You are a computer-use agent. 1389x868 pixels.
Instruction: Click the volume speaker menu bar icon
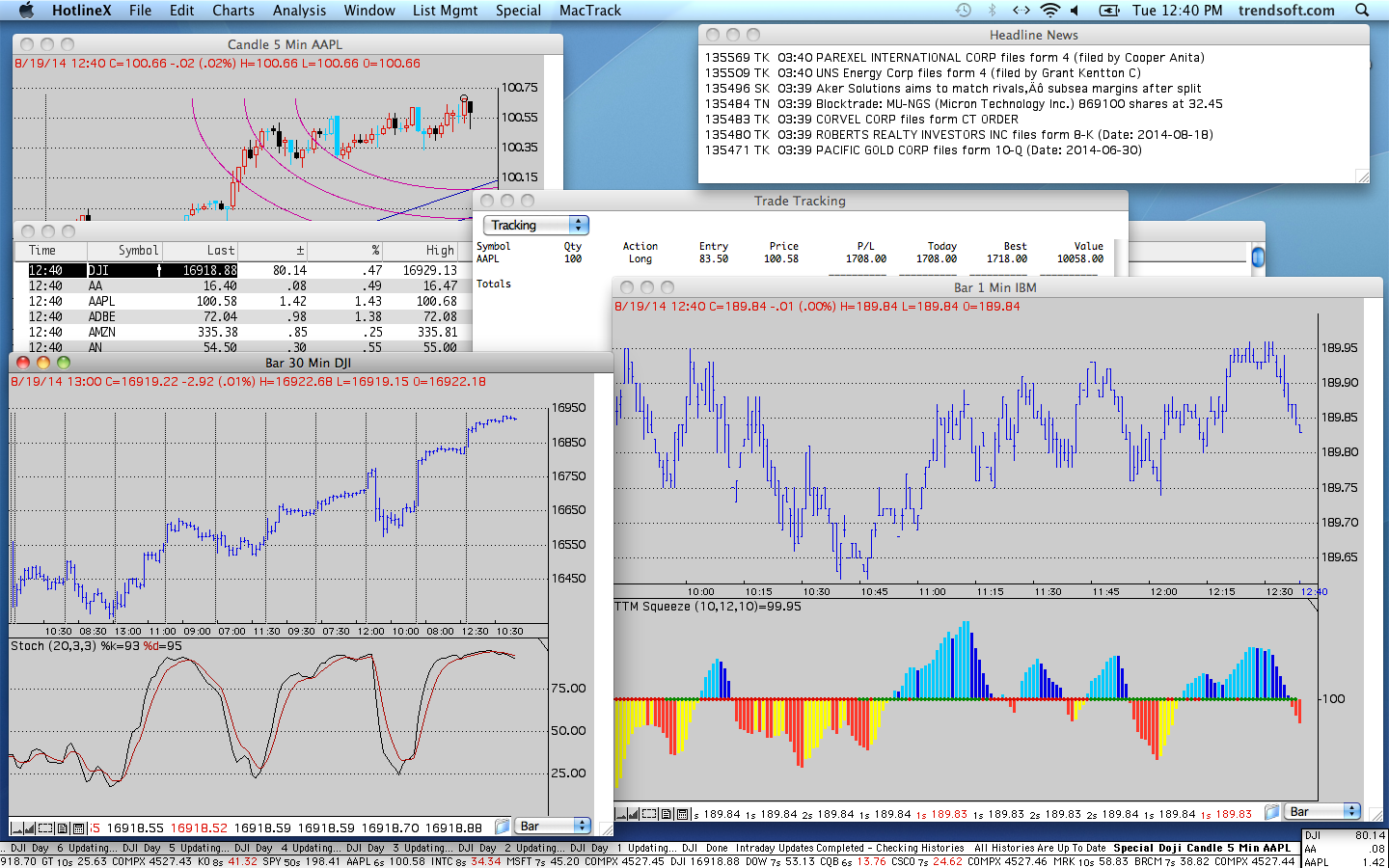click(1075, 10)
